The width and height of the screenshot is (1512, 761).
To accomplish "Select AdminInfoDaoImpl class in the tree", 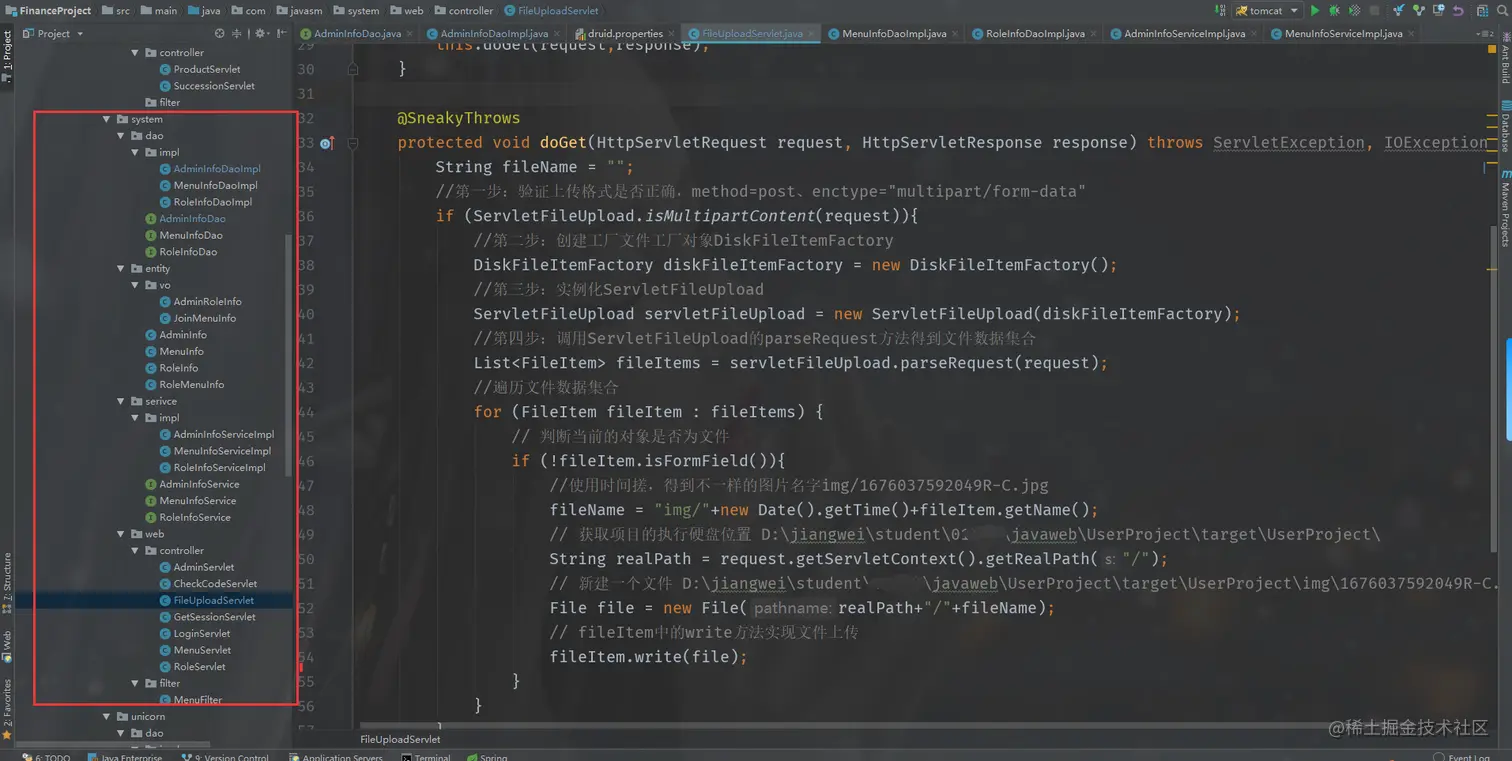I will [x=216, y=169].
